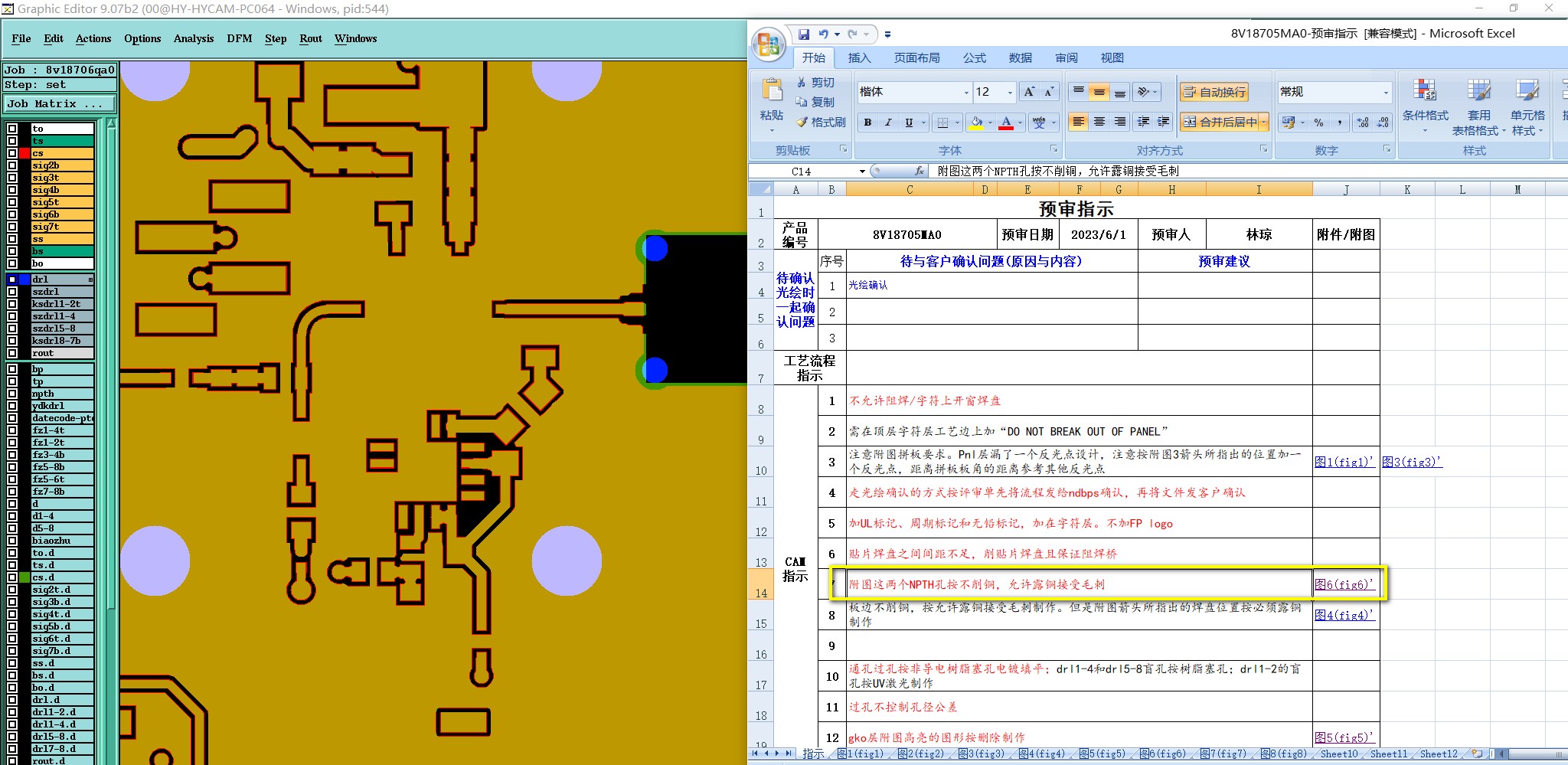Increase font size with large A icon
The image size is (1568, 765).
tap(1030, 92)
